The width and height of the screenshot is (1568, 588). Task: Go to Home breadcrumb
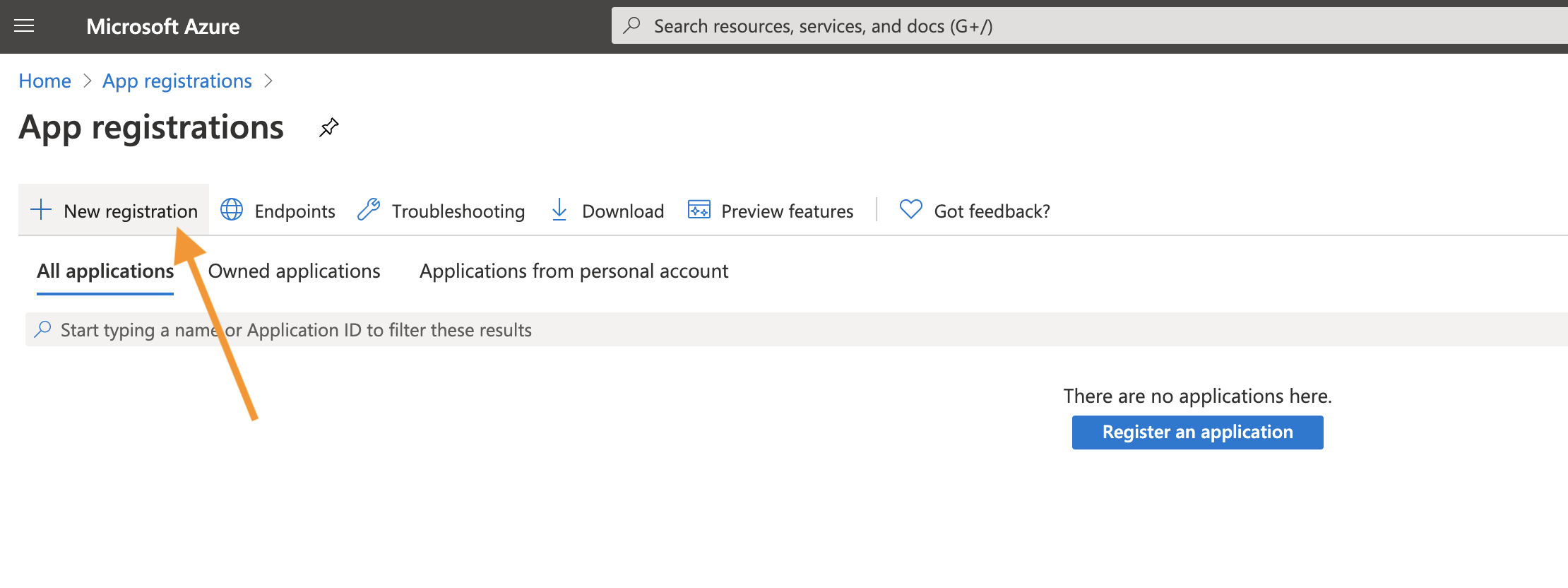44,81
